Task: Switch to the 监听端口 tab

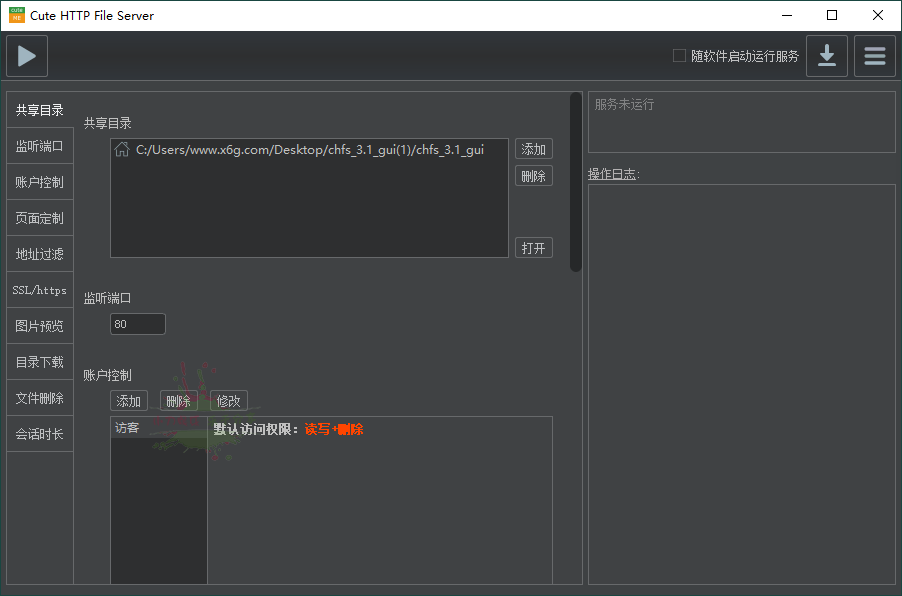Action: point(39,145)
